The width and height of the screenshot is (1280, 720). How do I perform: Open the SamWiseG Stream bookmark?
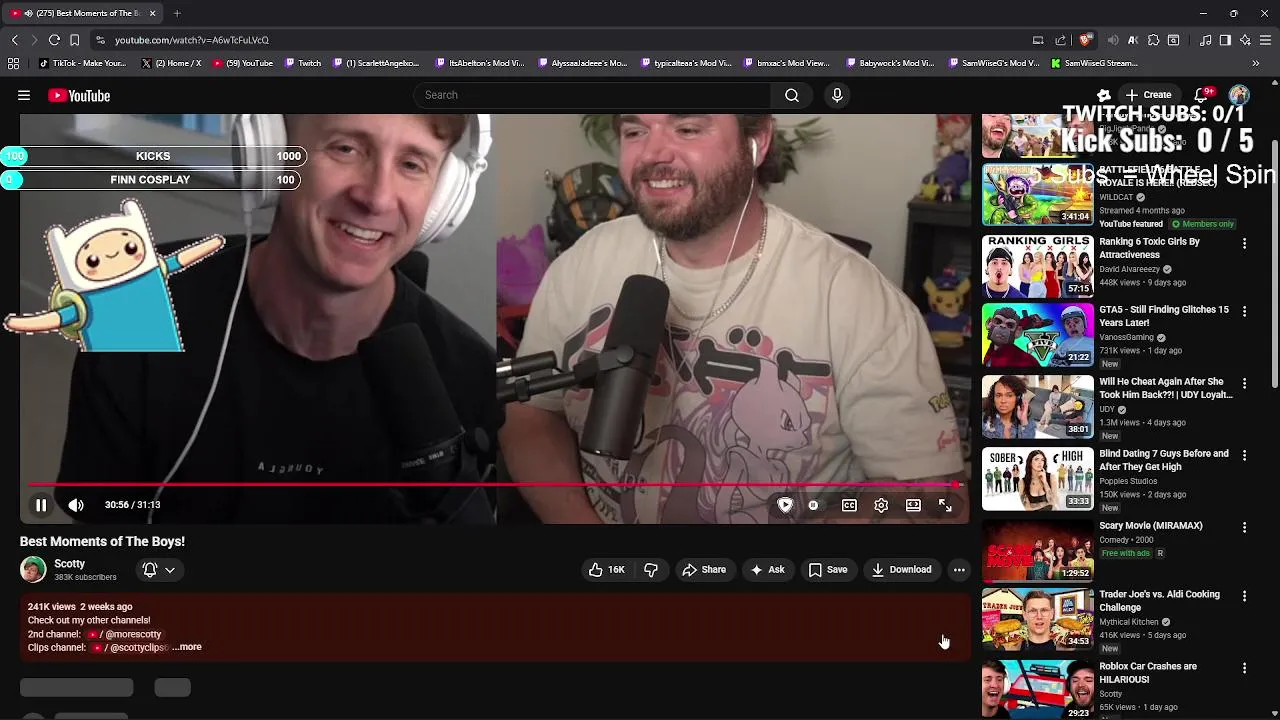1094,63
